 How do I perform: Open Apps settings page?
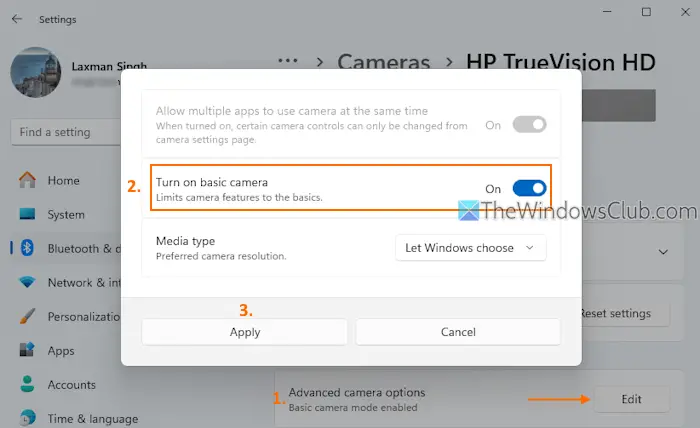[x=61, y=351]
